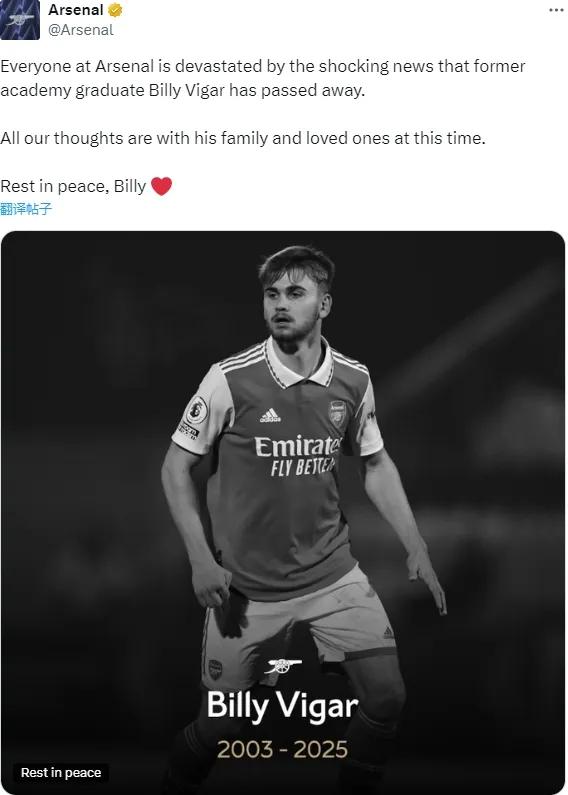
Task: Click the line 'All our thoughts are with his family'
Action: point(243,138)
